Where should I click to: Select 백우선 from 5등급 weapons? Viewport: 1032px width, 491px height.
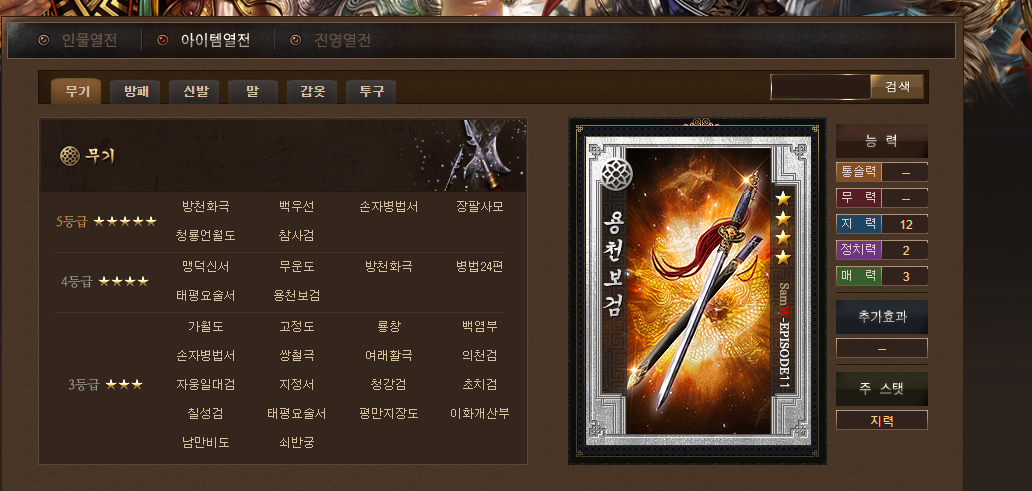[297, 207]
